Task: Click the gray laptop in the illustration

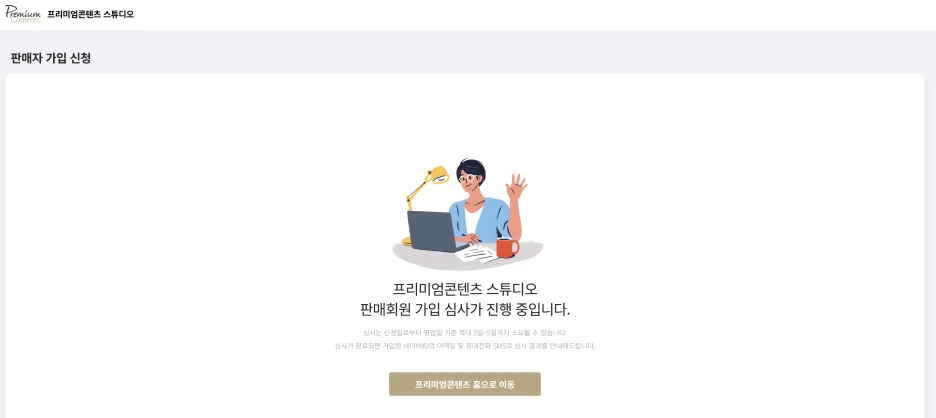Action: click(433, 232)
